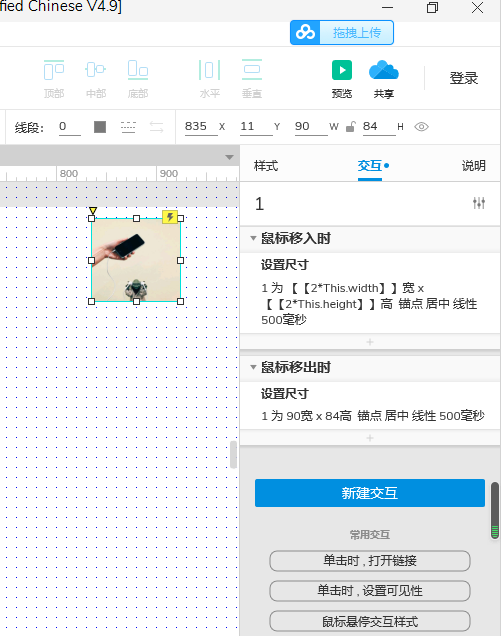Collapse the 鼠标移入时 event section
The height and width of the screenshot is (636, 501).
[x=253, y=238]
